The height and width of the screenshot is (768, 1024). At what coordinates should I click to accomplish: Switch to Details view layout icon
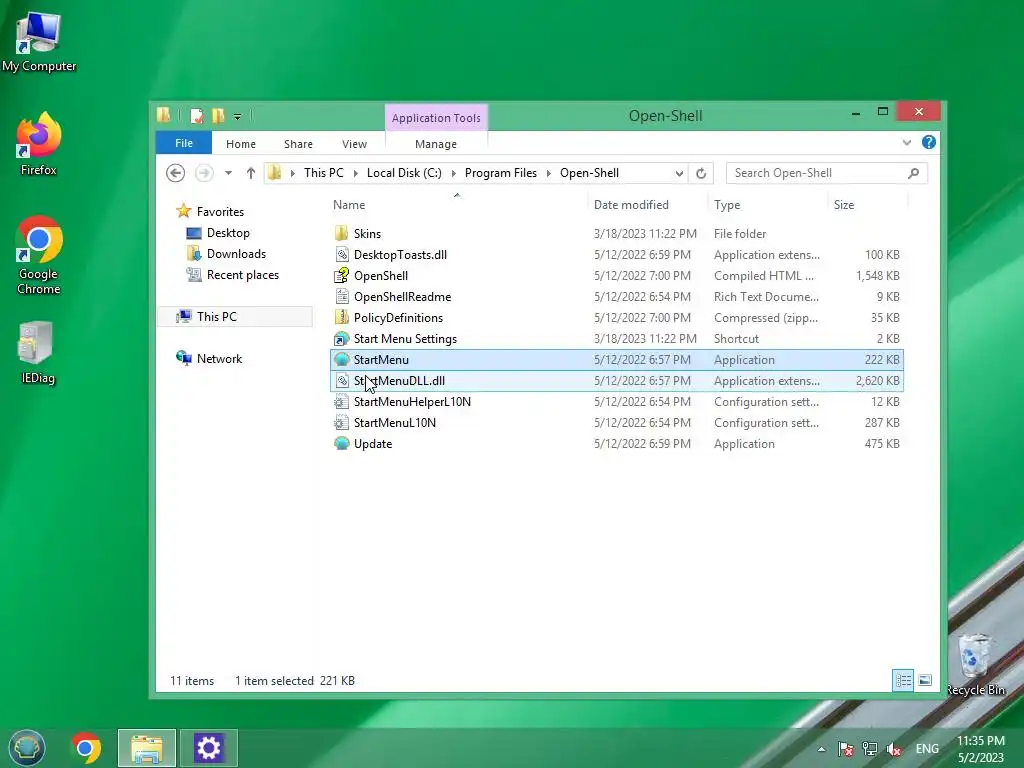(903, 680)
